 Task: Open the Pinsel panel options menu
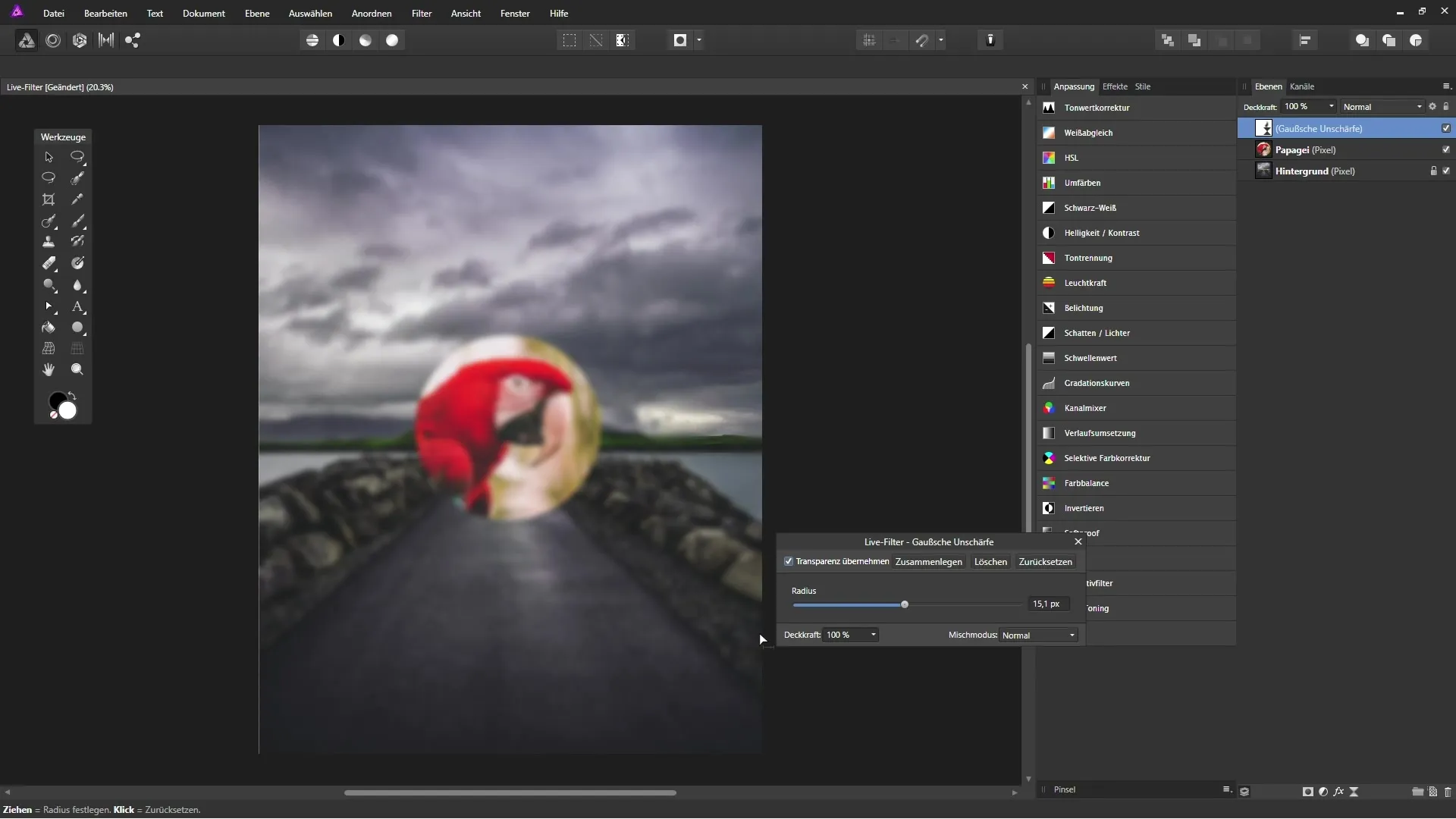pos(1227,789)
